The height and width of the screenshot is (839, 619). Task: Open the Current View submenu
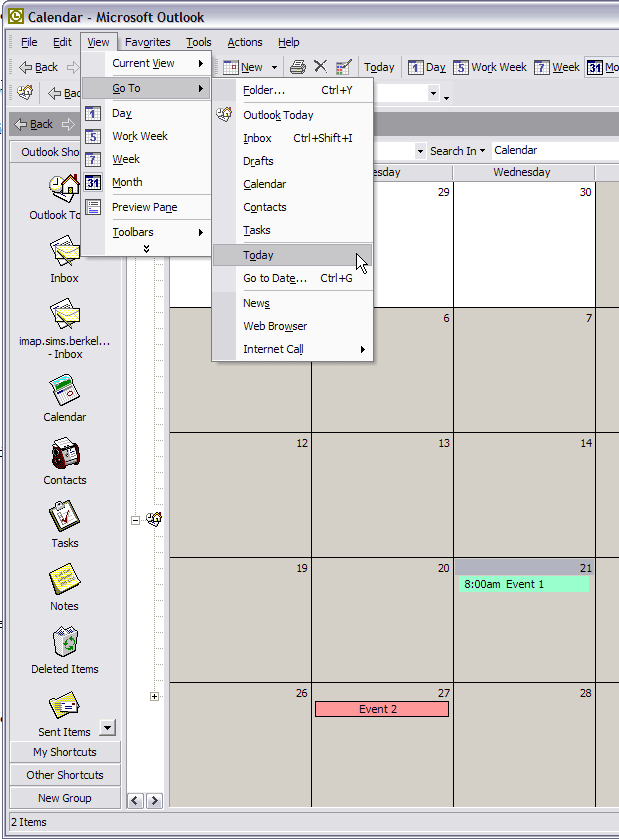[x=147, y=63]
